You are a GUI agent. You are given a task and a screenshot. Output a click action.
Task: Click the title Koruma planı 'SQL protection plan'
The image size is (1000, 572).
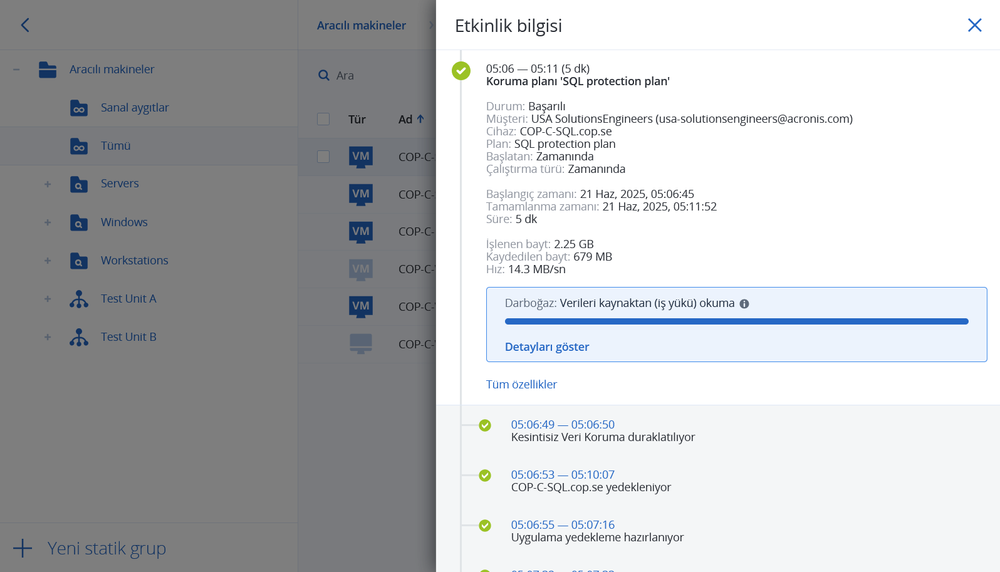578,81
